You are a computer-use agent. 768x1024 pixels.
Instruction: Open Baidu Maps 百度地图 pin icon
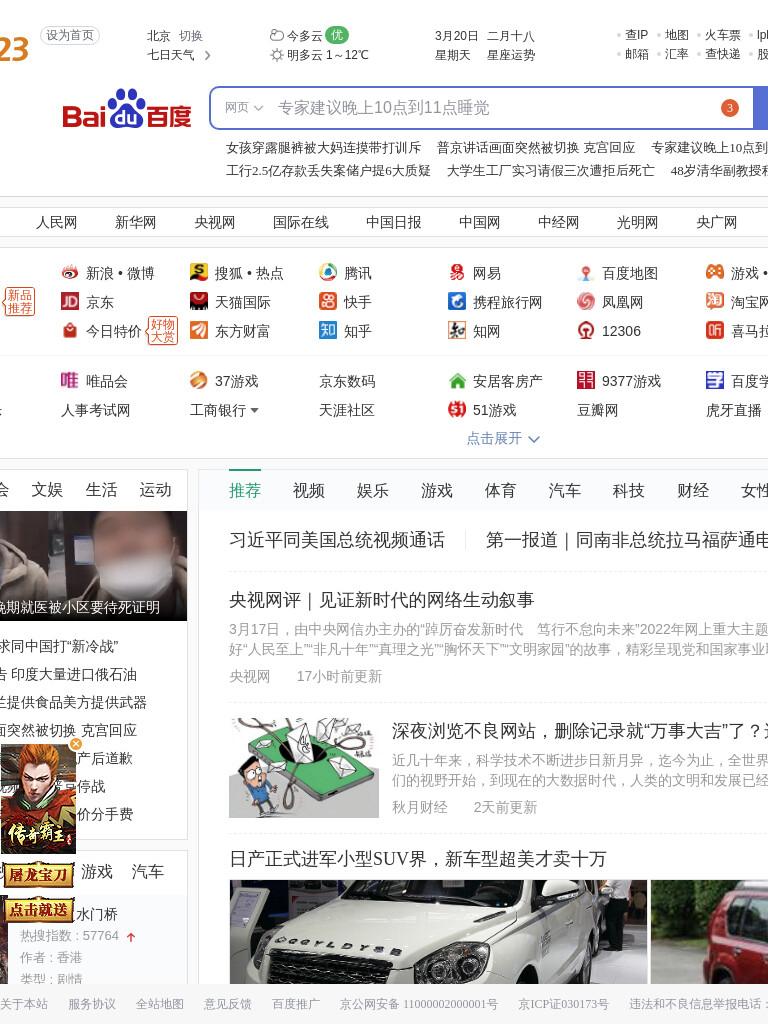586,273
